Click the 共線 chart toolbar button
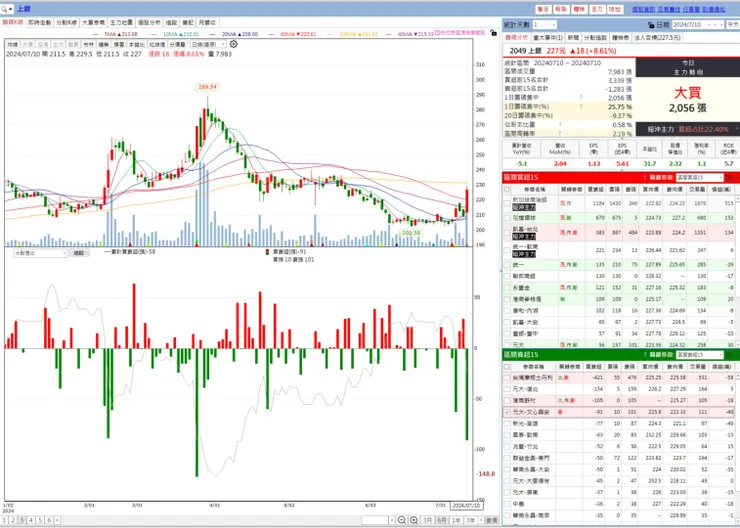Viewport: 740px width, 528px height. (x=12, y=44)
